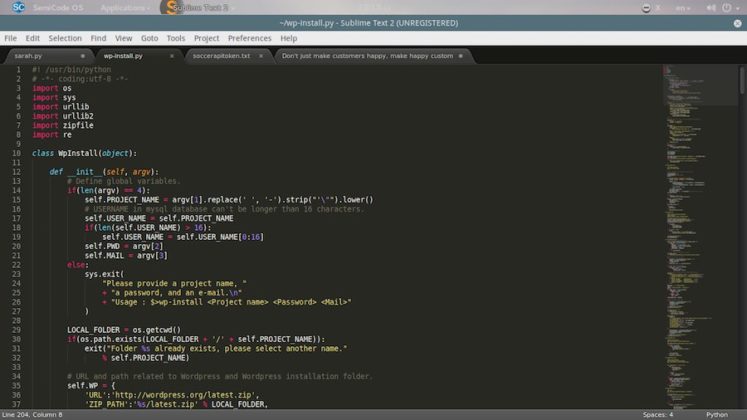
Task: Open the Help menu
Action: tap(288, 38)
